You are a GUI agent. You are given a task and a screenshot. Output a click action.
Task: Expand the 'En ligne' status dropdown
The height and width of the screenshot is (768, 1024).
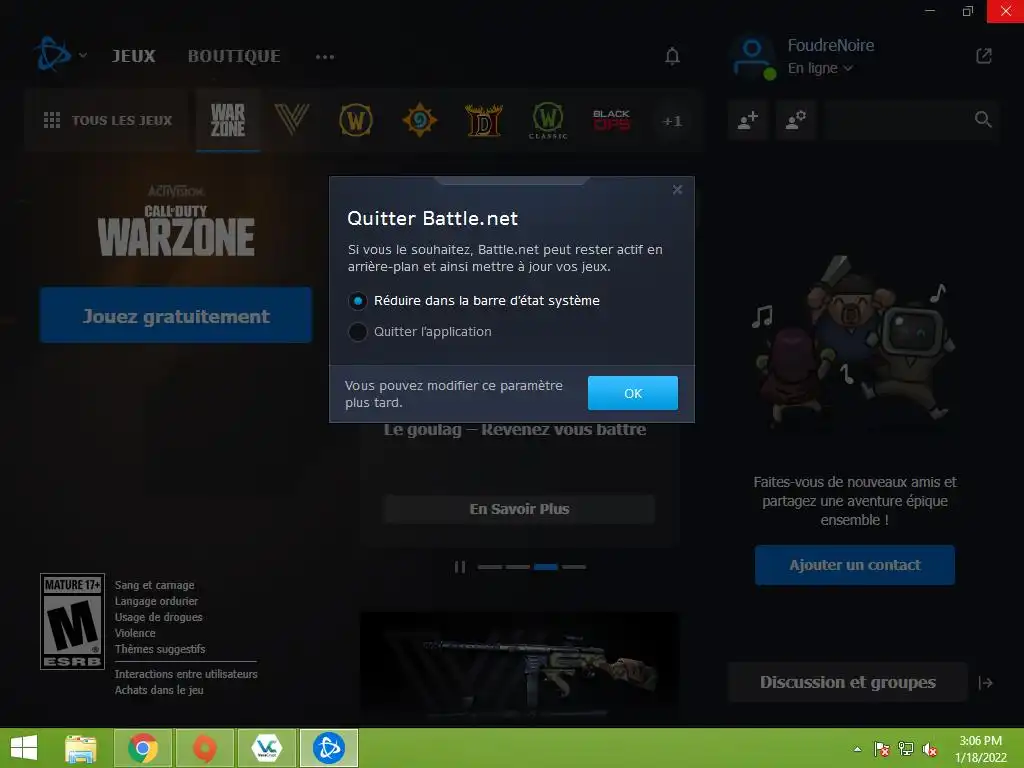point(820,68)
